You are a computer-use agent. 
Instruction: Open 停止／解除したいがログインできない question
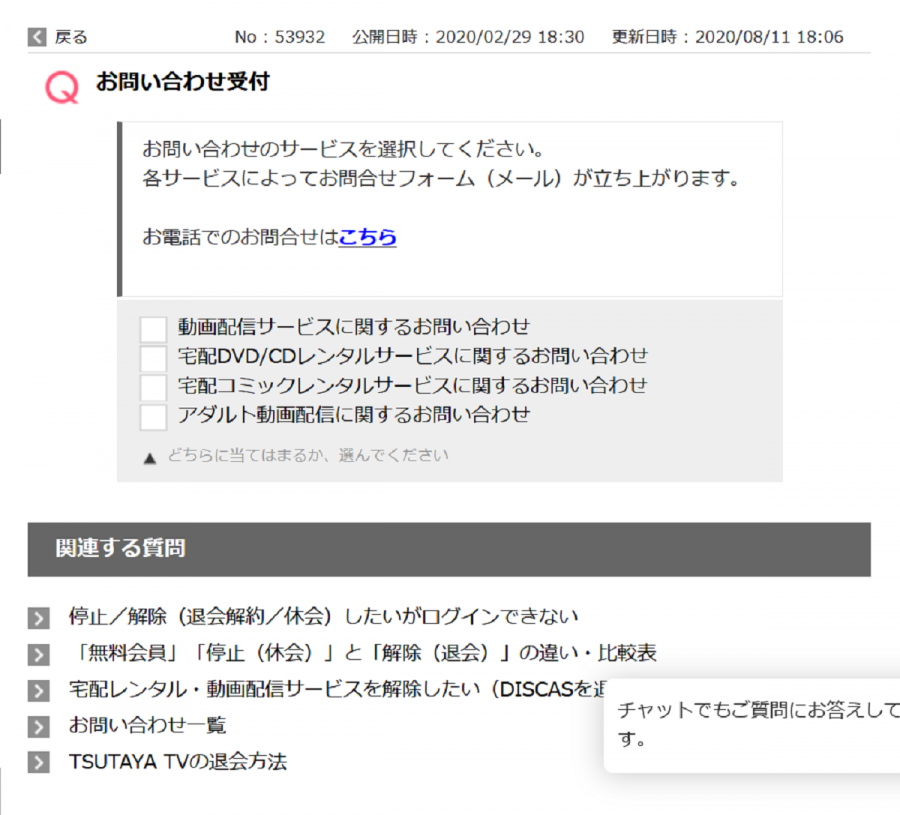click(323, 616)
